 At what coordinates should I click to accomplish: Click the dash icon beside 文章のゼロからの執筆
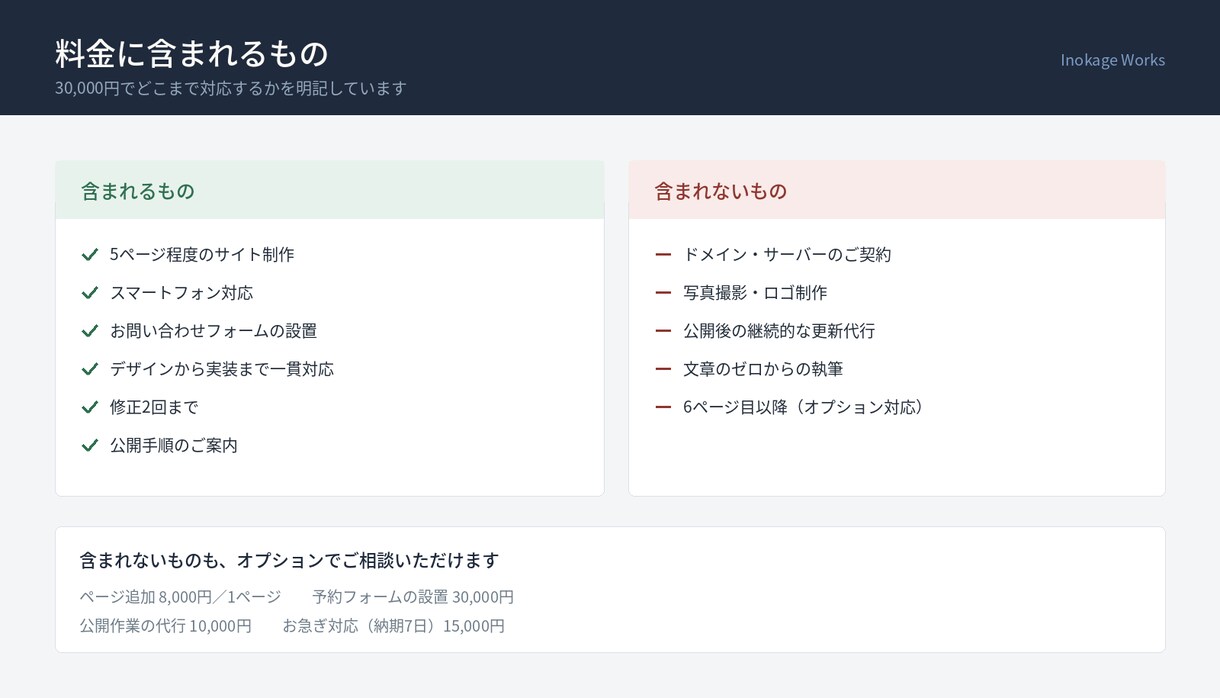point(663,368)
